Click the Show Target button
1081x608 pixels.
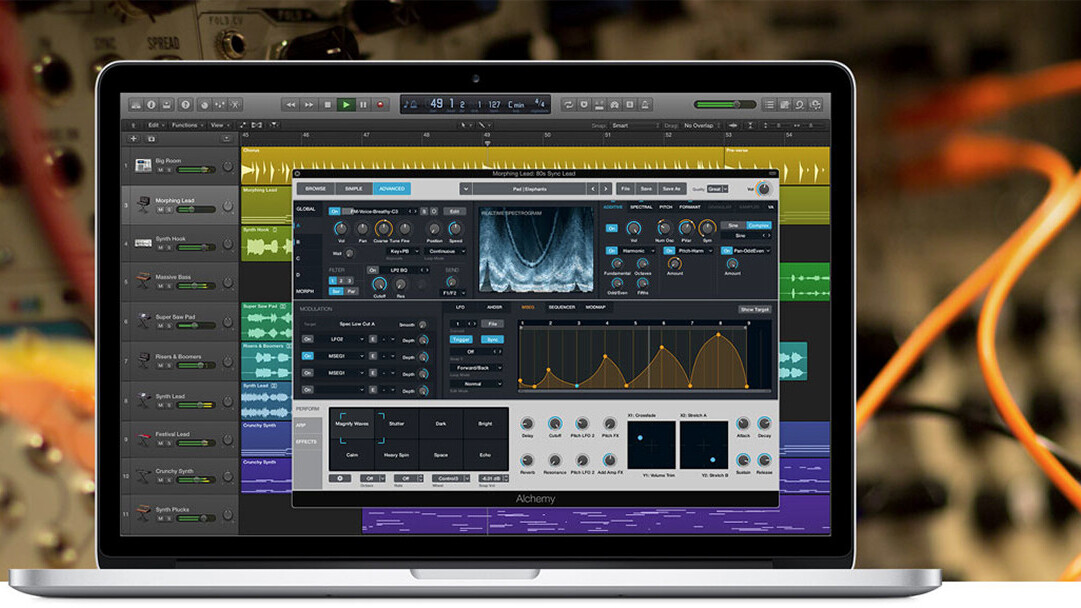pyautogui.click(x=754, y=309)
